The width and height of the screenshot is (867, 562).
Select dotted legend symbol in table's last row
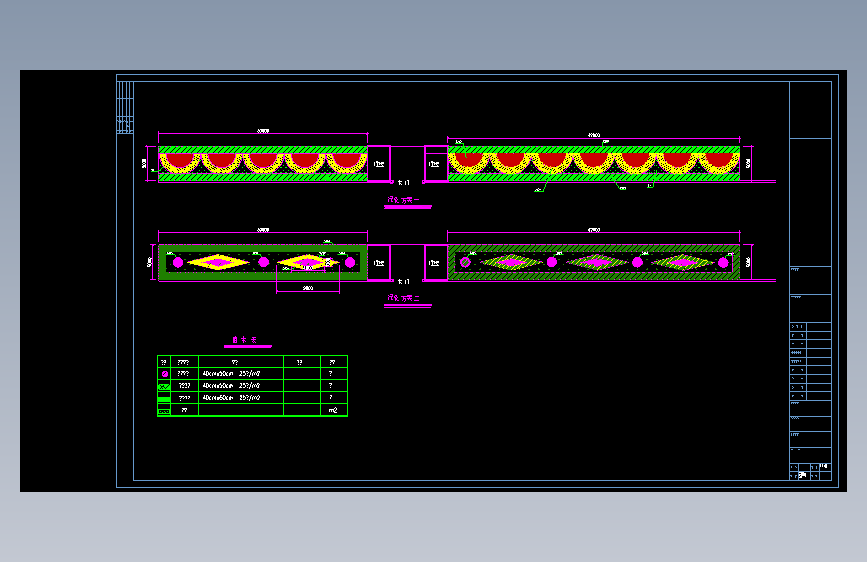tap(164, 410)
